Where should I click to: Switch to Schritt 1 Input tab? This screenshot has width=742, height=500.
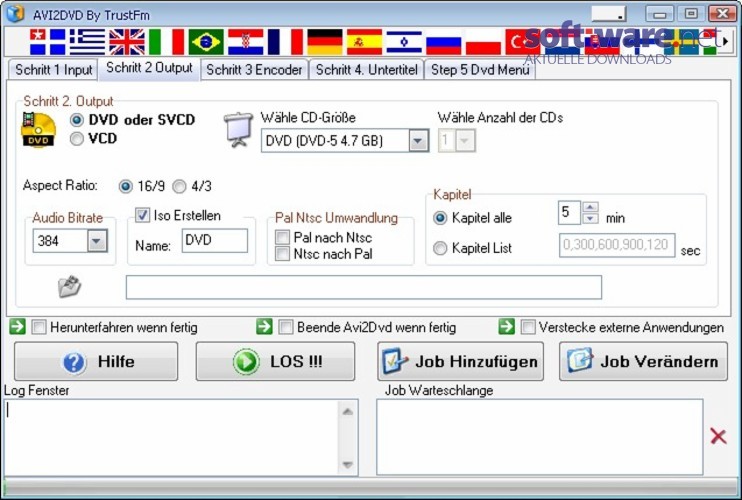point(53,70)
